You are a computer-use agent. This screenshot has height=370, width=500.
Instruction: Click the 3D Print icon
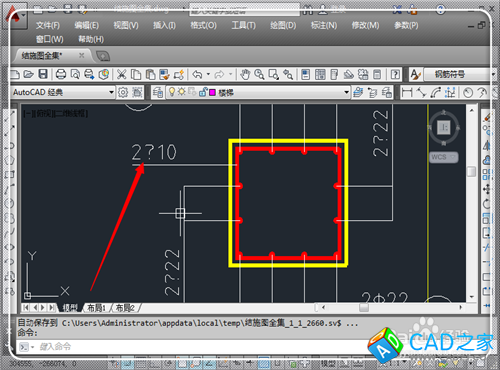(x=104, y=74)
